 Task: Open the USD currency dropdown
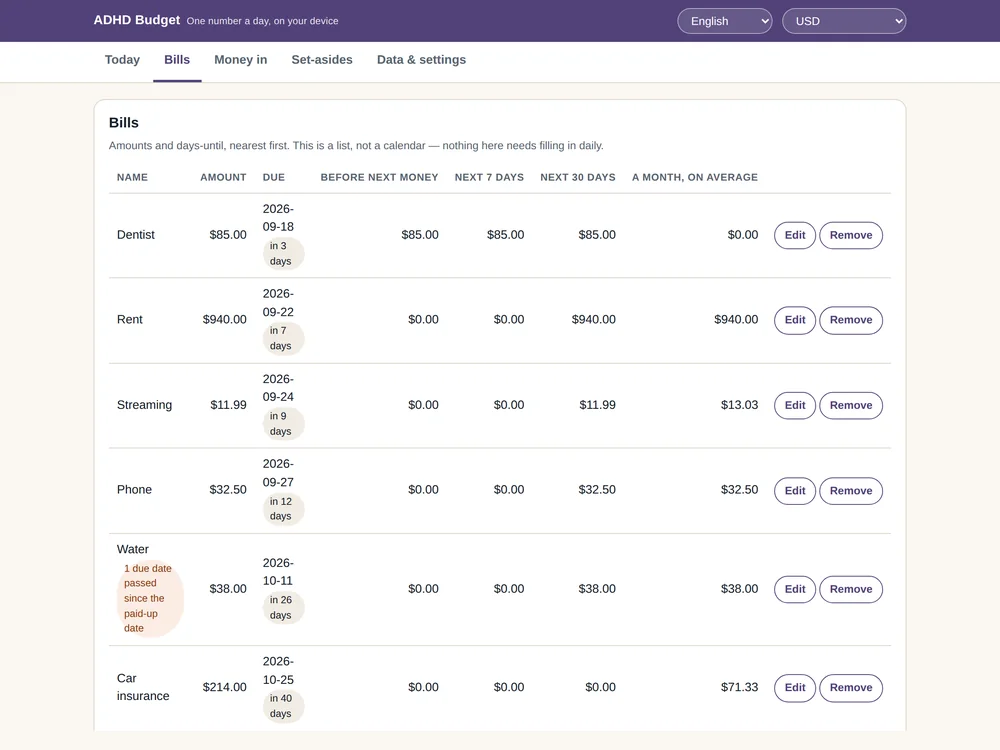click(x=844, y=21)
